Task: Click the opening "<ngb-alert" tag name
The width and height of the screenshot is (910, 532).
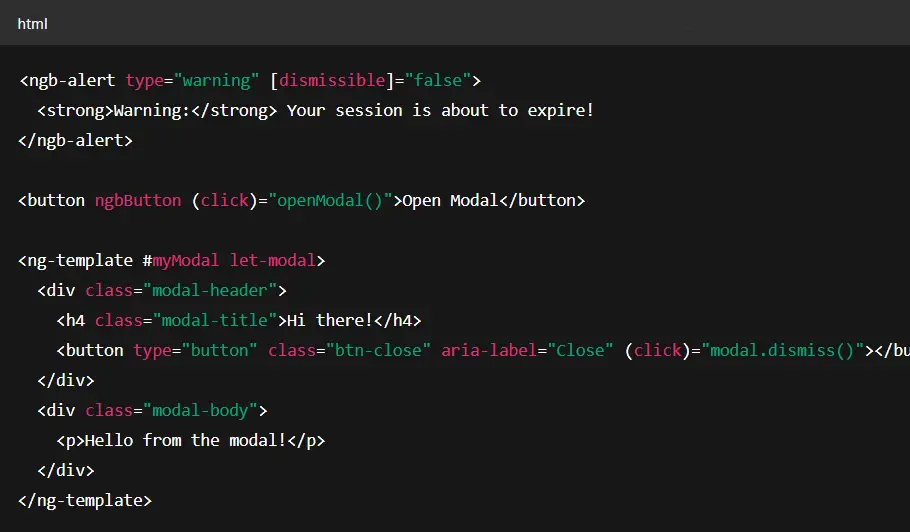Action: coord(67,80)
